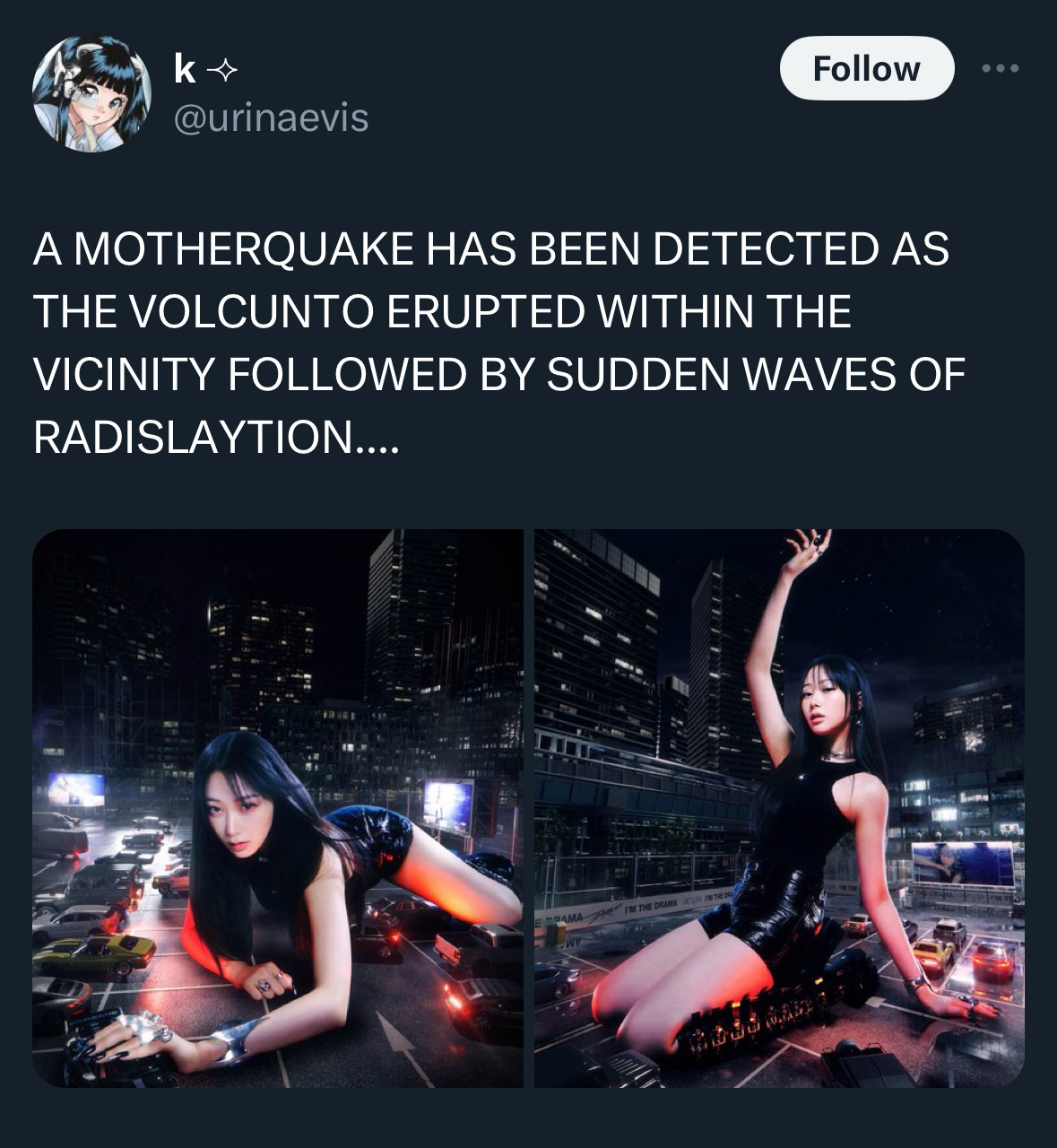
Task: Click the Follow button
Action: [x=866, y=68]
